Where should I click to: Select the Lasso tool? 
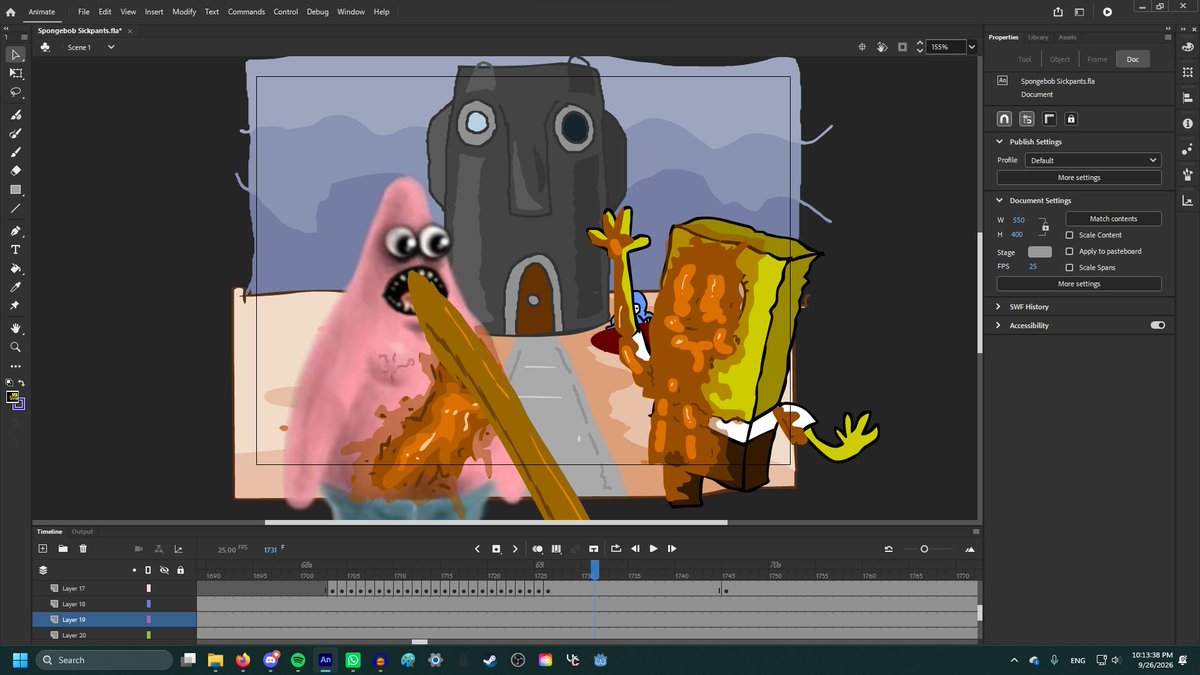(16, 92)
